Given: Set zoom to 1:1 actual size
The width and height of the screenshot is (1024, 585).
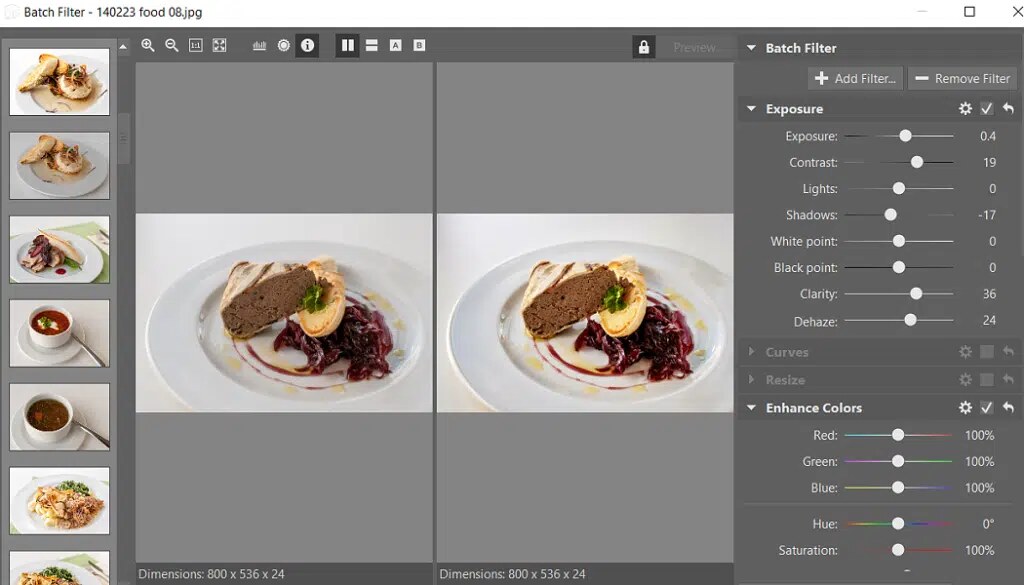Looking at the screenshot, I should (x=195, y=45).
